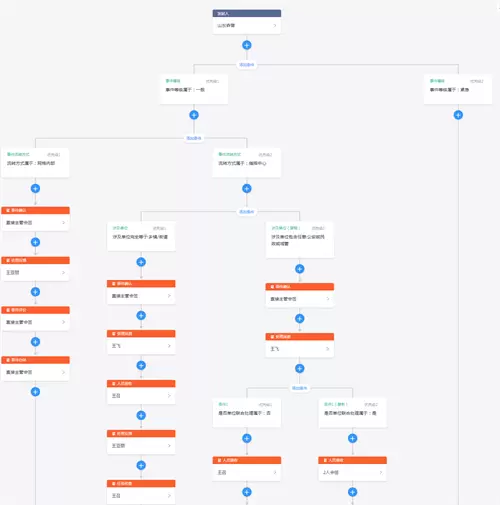The image size is (500, 505).
Task: Click plus below the 2人会签 approver node
Action: pyautogui.click(x=353, y=492)
